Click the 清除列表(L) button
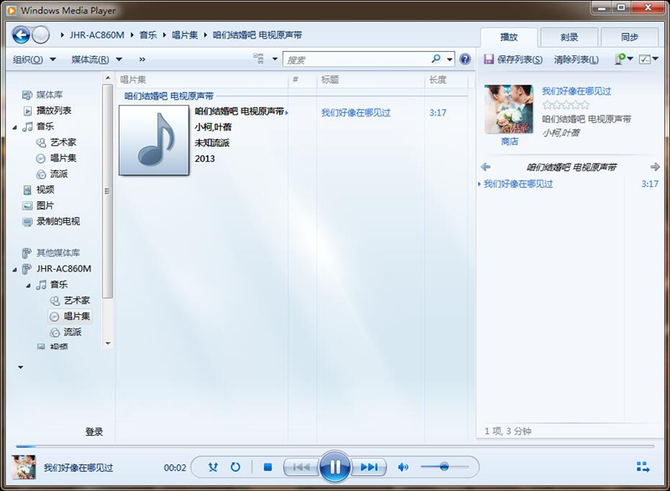The width and height of the screenshot is (670, 491). pyautogui.click(x=576, y=59)
